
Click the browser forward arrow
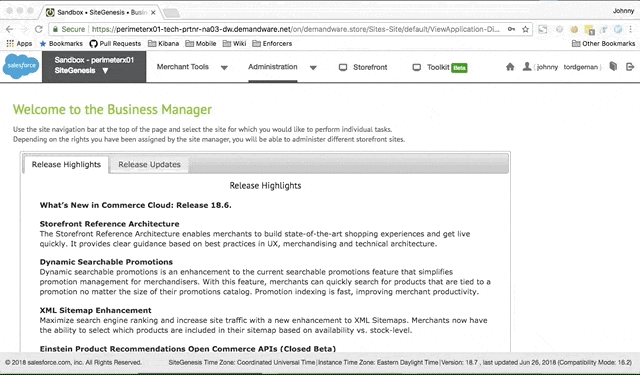[x=24, y=29]
